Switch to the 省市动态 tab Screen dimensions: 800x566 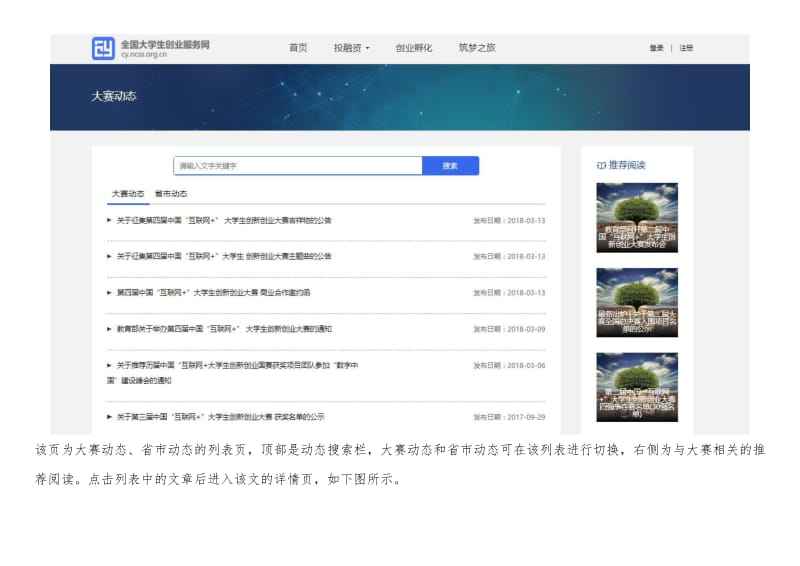click(171, 194)
